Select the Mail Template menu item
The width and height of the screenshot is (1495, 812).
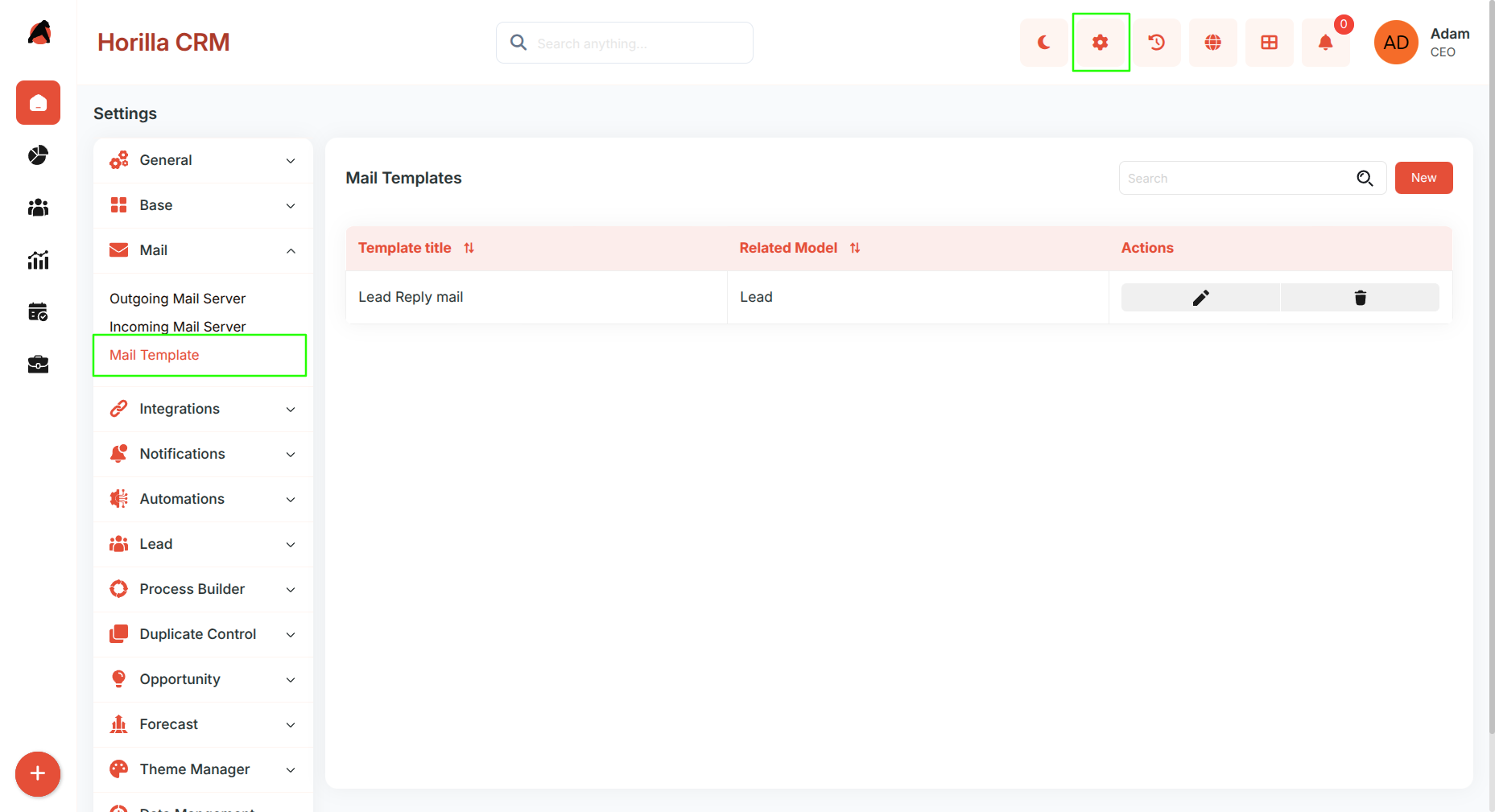(x=154, y=355)
